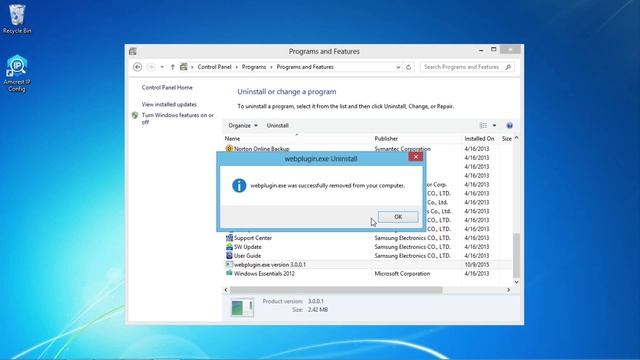
Task: Click the horizontal scroll left arrow
Action: (x=226, y=290)
